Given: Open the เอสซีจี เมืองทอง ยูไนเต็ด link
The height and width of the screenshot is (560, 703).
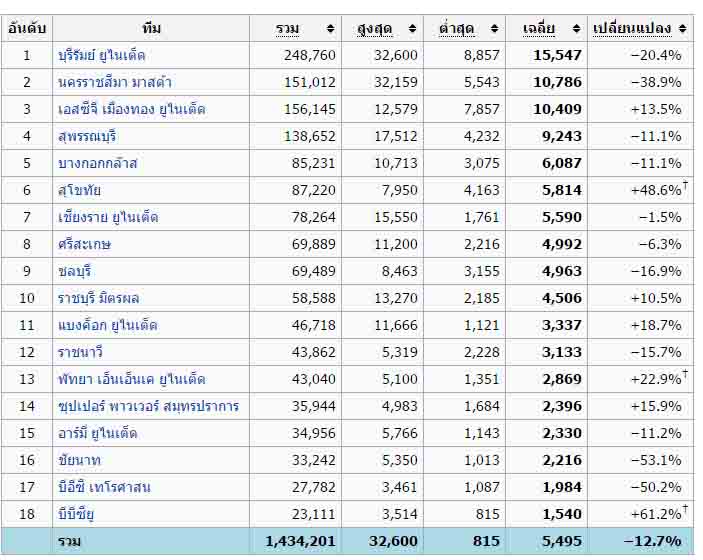Looking at the screenshot, I should click(x=132, y=109).
